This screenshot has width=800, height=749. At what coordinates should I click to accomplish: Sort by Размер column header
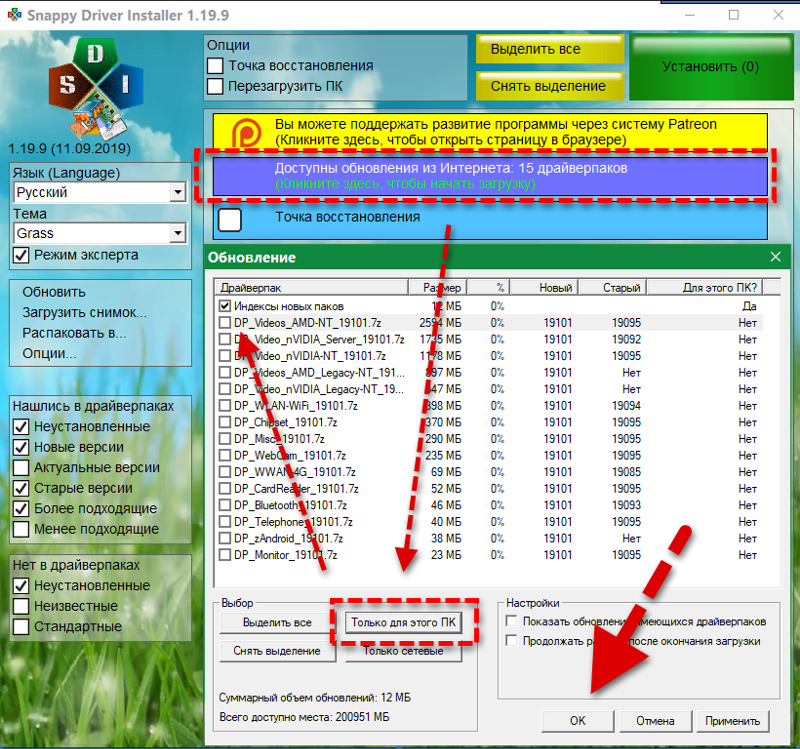pos(438,287)
